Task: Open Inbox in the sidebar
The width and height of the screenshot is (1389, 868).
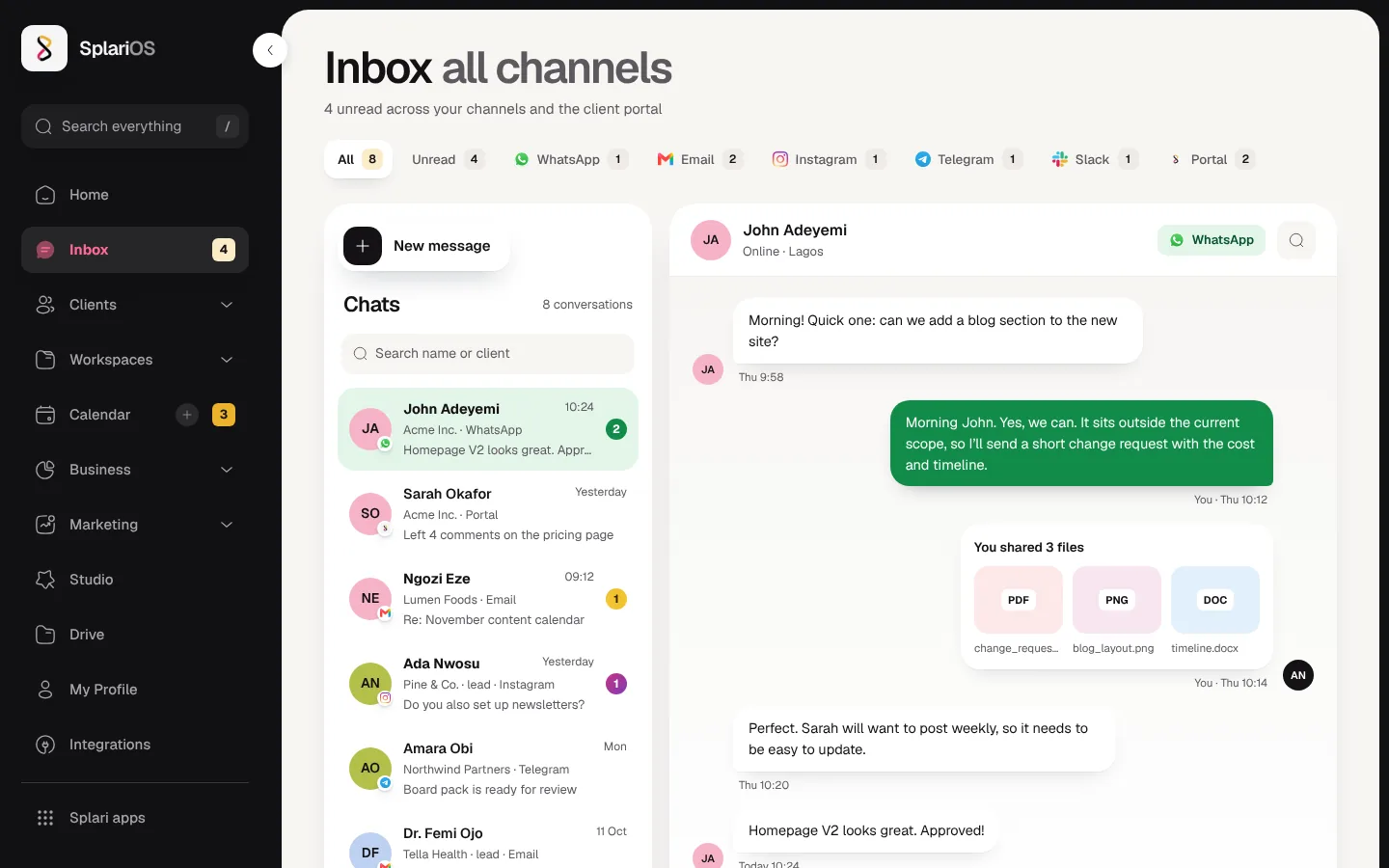Action: coord(135,250)
